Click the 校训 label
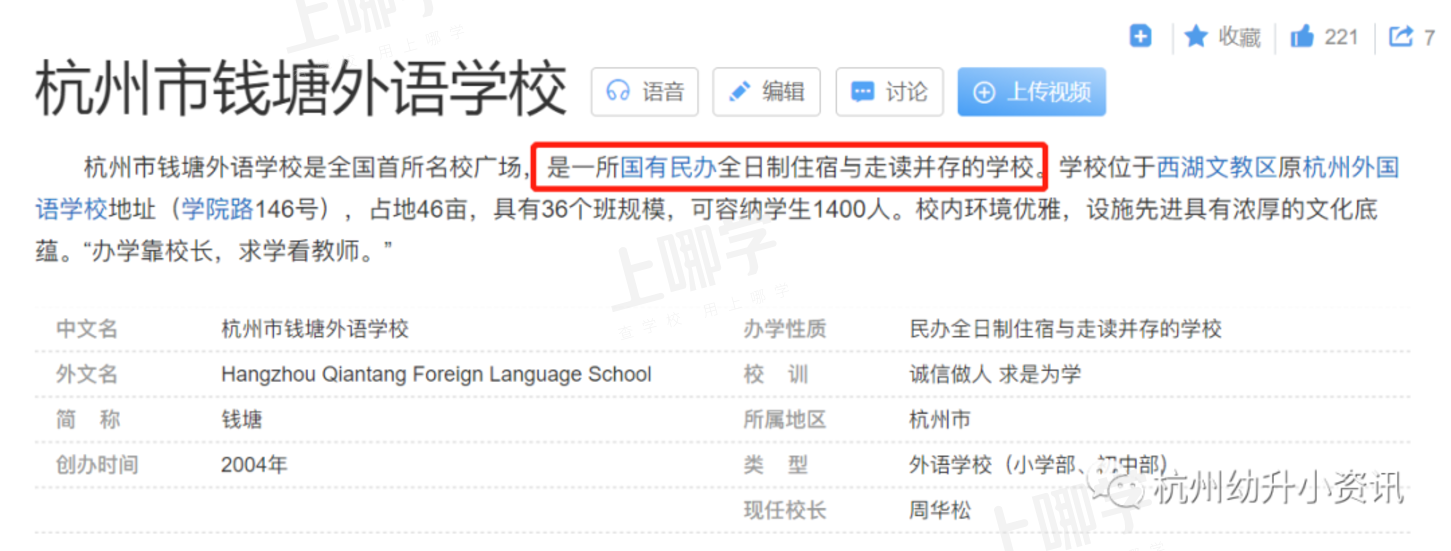Viewport: 1451px width, 551px height. 776,375
